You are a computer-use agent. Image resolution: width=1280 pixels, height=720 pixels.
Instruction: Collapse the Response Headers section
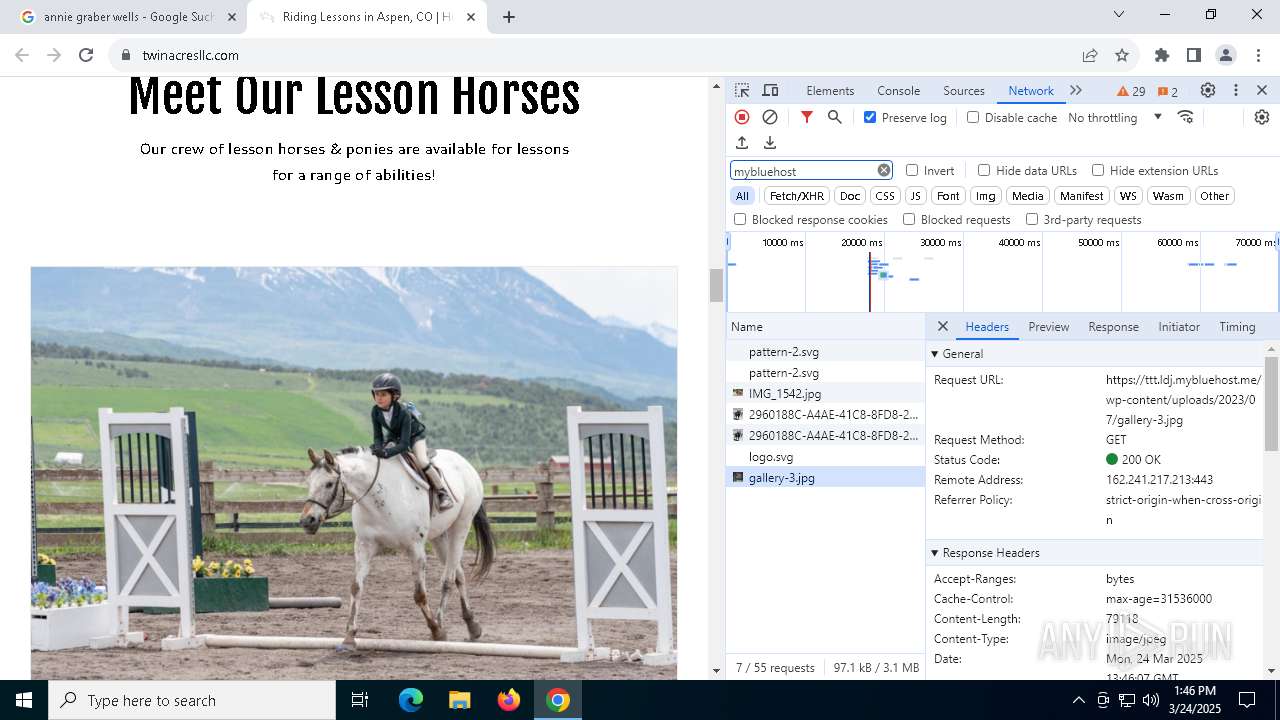coord(935,553)
